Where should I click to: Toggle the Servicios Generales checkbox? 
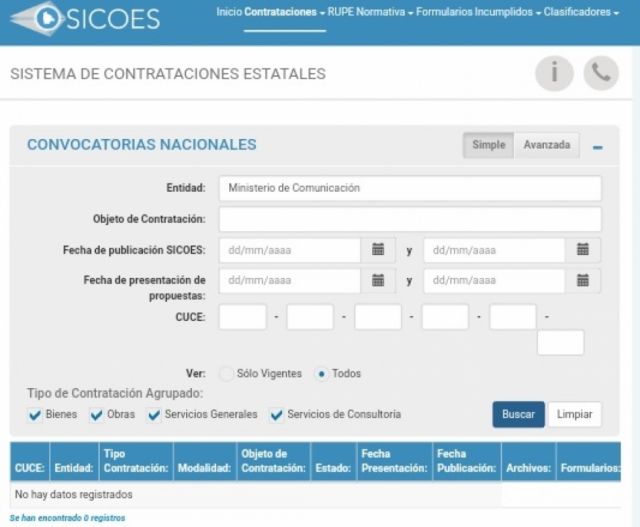click(x=154, y=415)
